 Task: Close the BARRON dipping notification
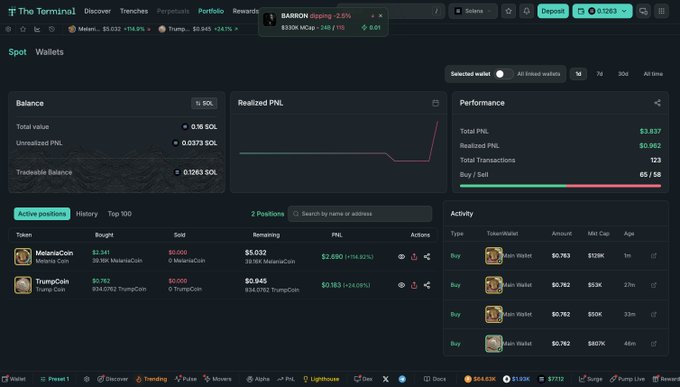[x=380, y=16]
